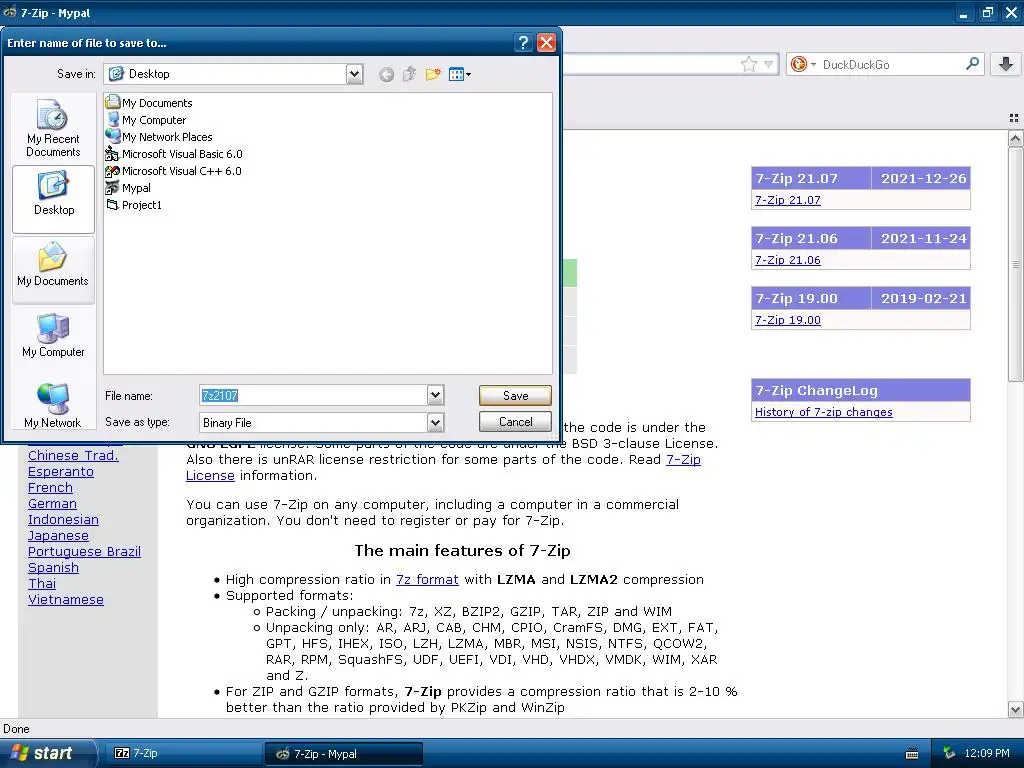Expand the File name dropdown arrow
The width and height of the screenshot is (1024, 768).
[x=436, y=395]
